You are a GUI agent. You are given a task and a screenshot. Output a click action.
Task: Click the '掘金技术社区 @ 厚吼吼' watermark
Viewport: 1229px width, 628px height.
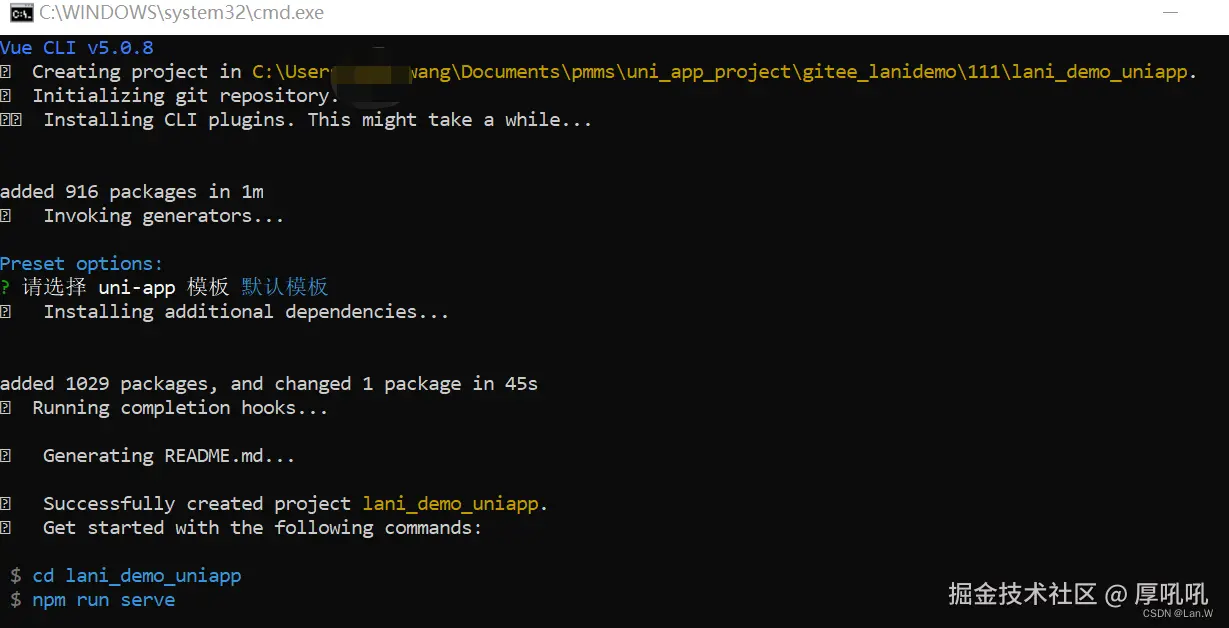[1077, 593]
